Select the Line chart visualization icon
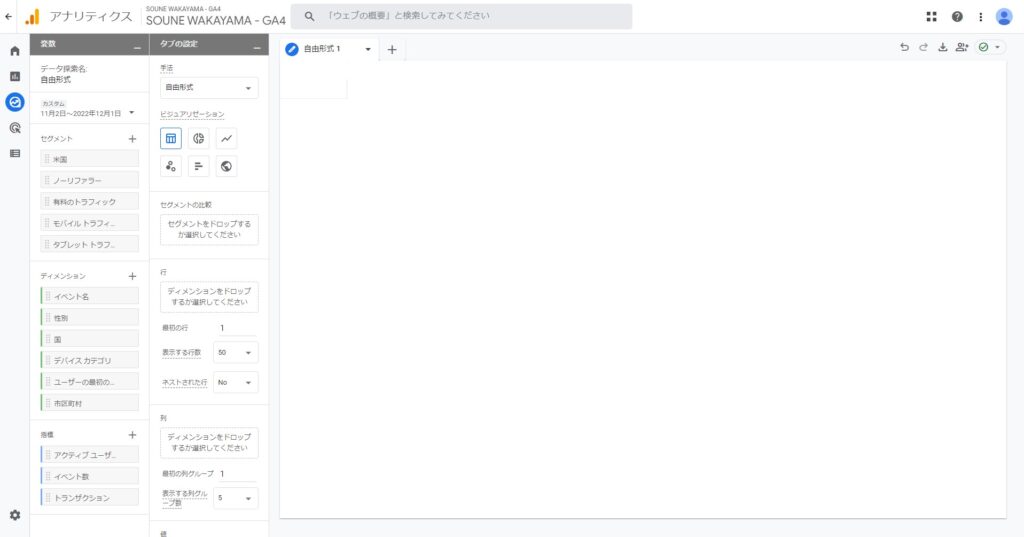The image size is (1024, 537). tap(226, 138)
